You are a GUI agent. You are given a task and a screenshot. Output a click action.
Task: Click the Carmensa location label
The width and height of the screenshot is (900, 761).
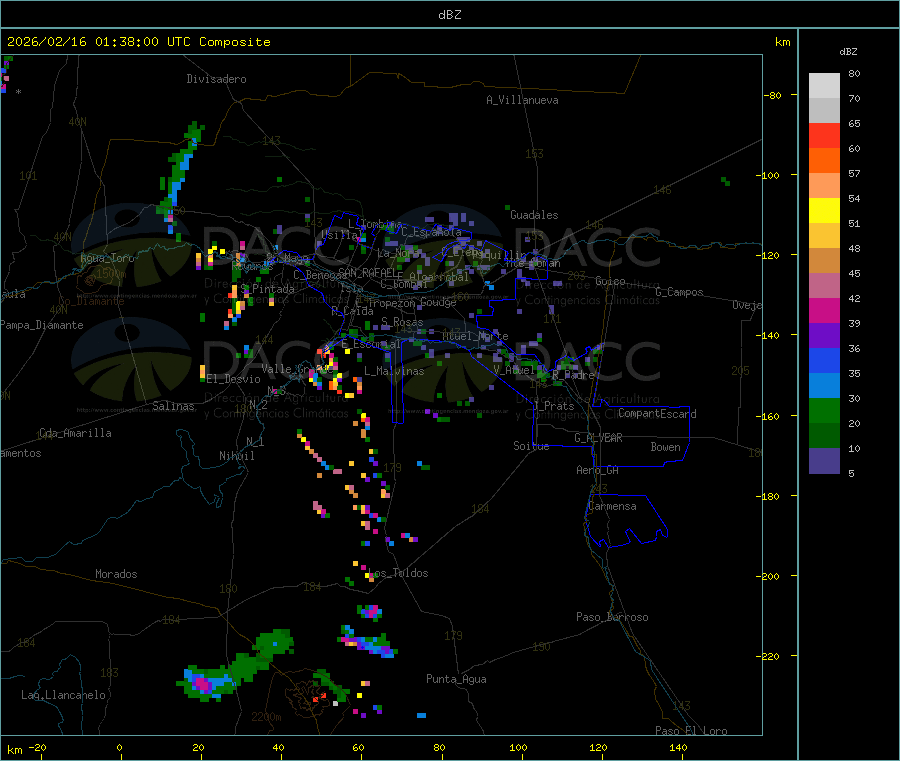pos(612,507)
